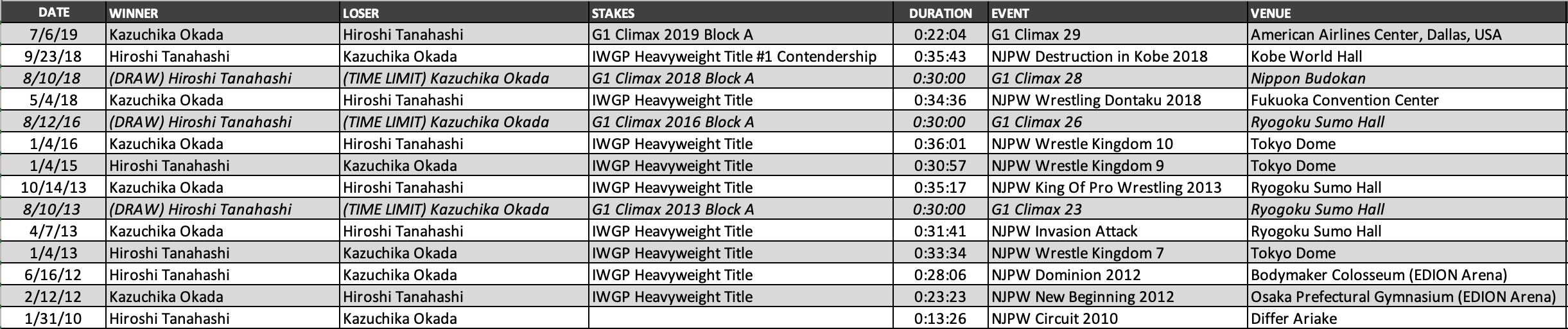Click the empty stakes cell for 1/31/10

(x=741, y=319)
